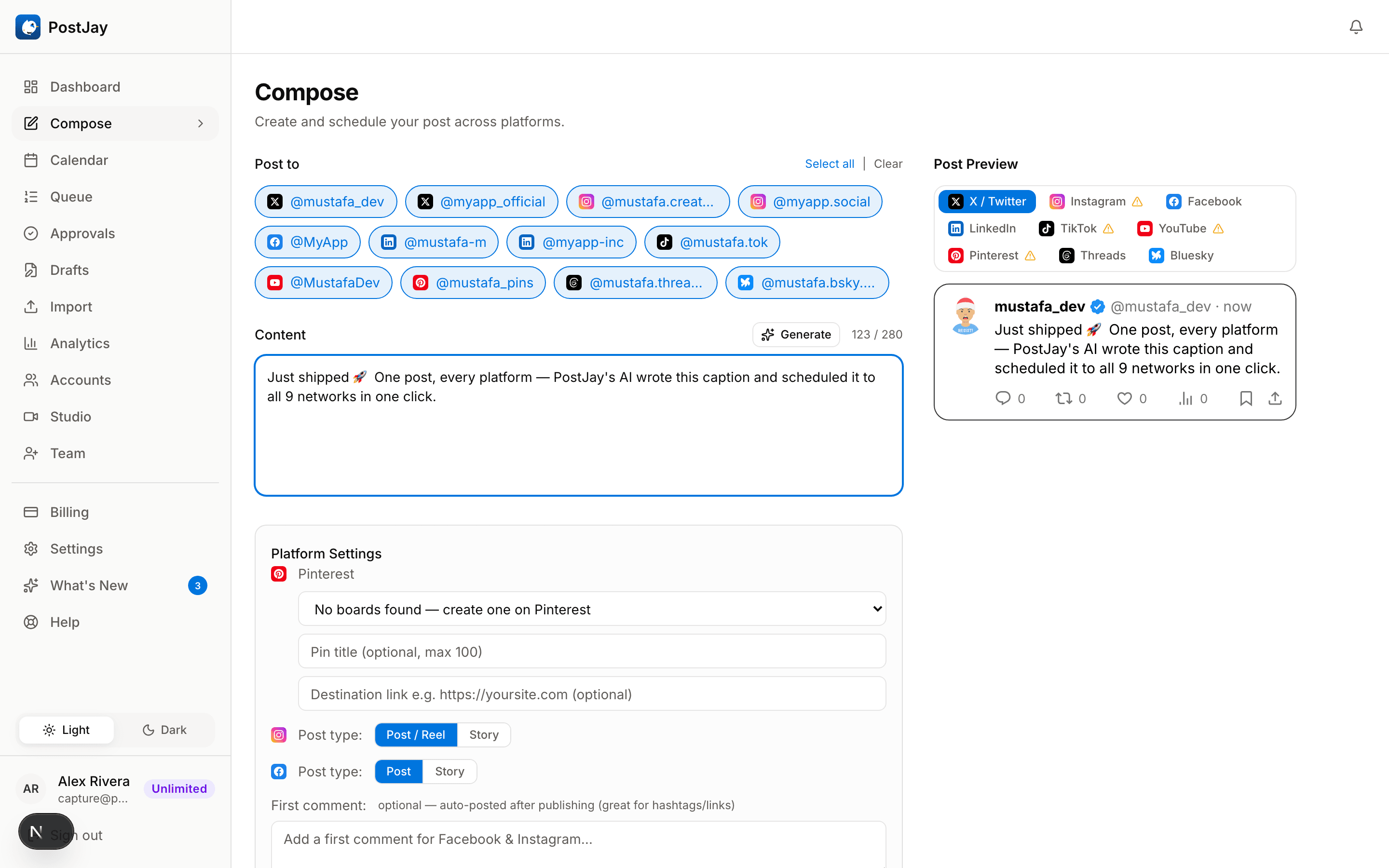Open Calendar in the sidebar
1389x868 pixels.
(x=115, y=160)
